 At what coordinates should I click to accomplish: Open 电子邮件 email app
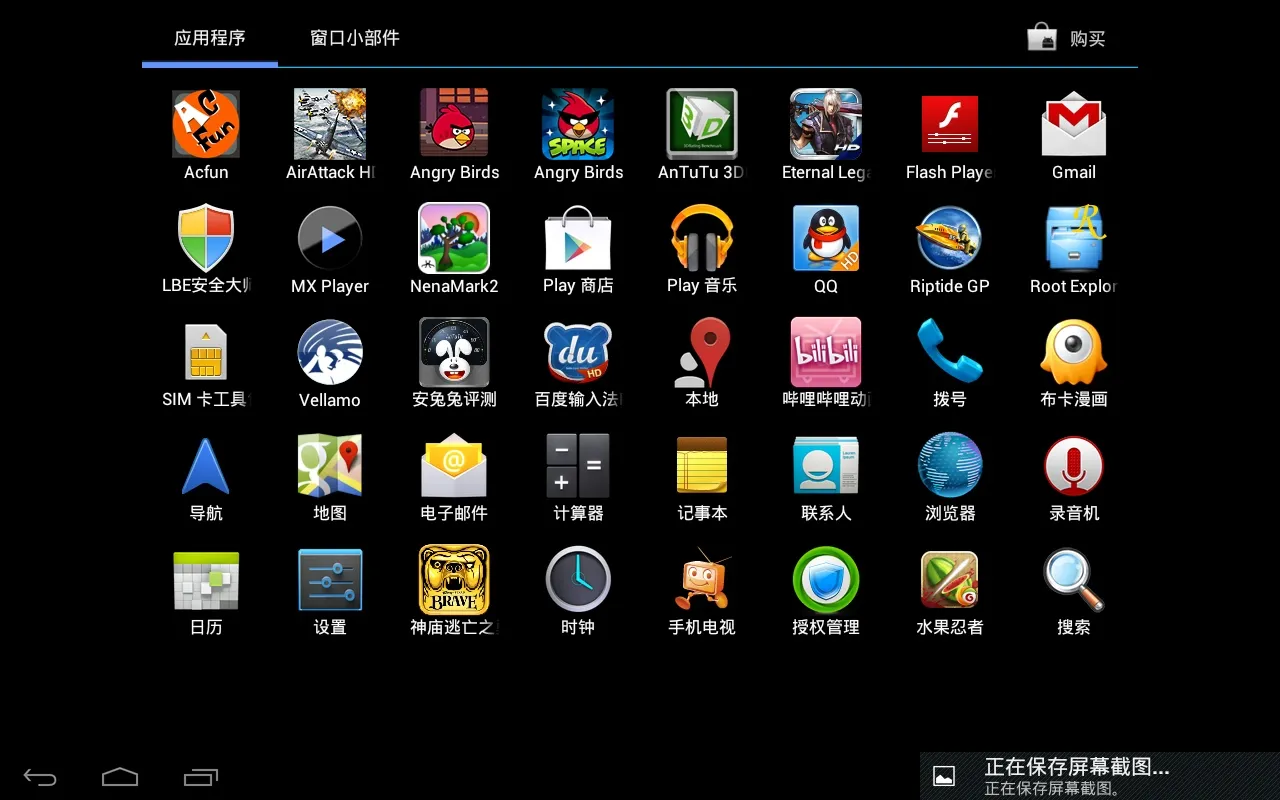coord(454,466)
